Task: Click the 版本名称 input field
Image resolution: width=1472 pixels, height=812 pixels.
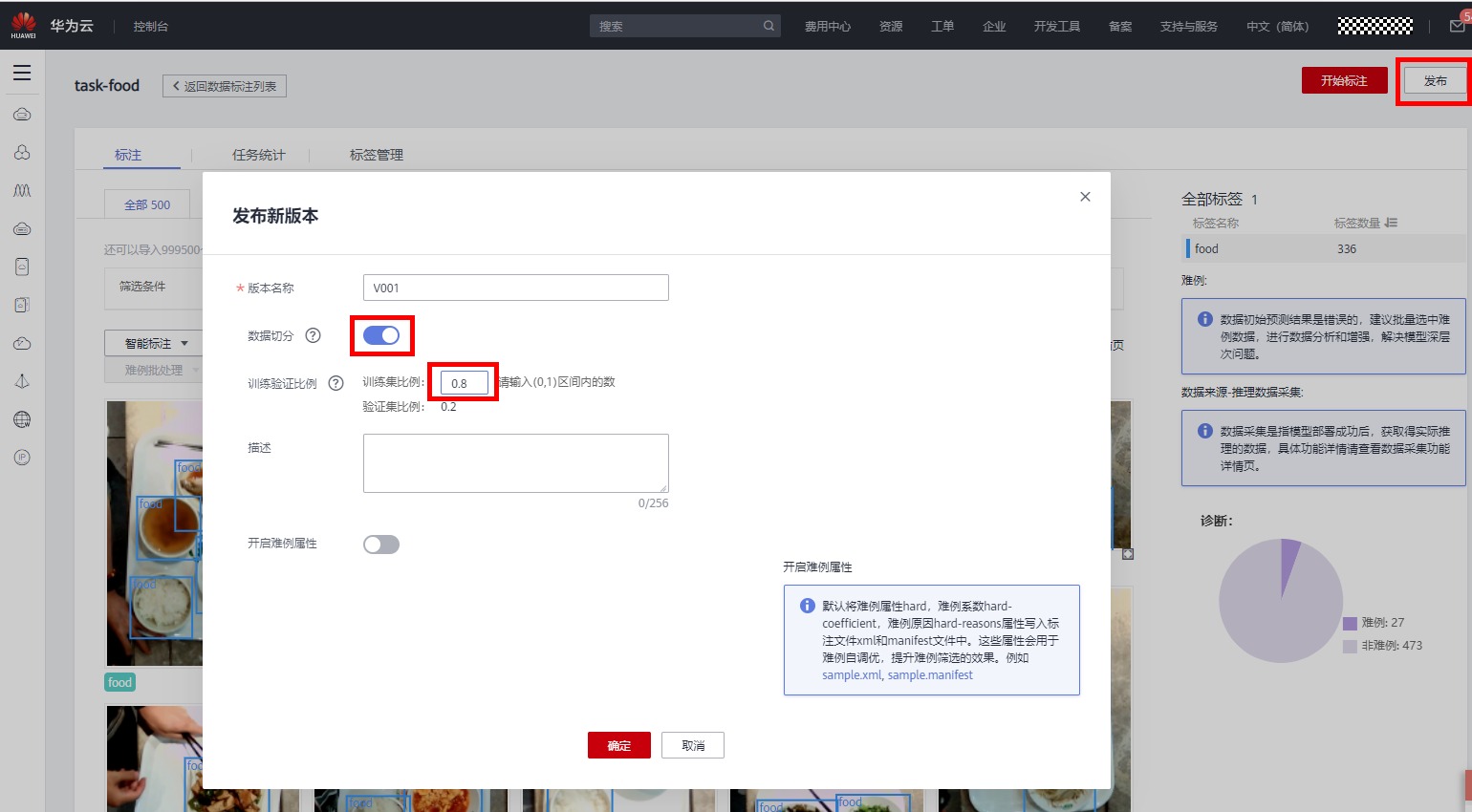Action: coord(515,288)
